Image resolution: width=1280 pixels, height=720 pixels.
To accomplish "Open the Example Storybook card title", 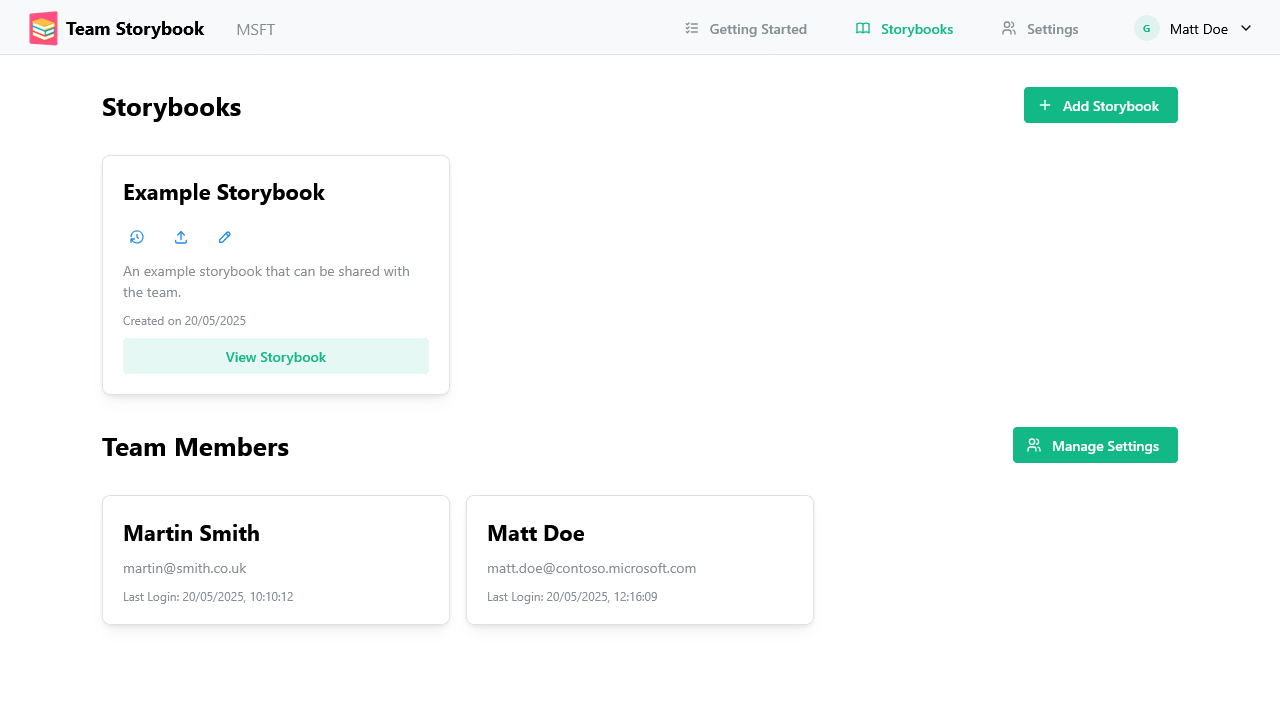I will (224, 192).
